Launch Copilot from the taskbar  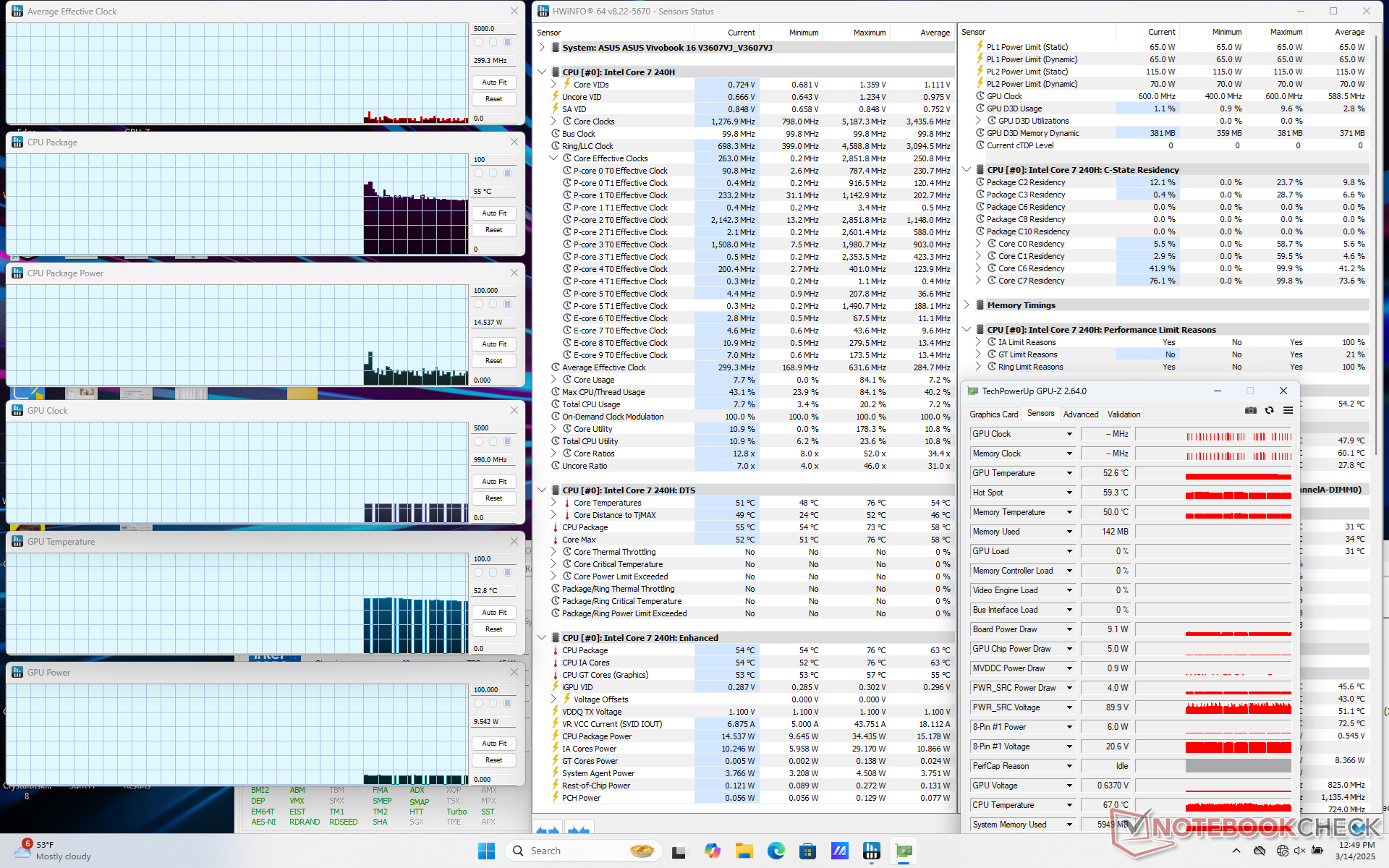(713, 851)
